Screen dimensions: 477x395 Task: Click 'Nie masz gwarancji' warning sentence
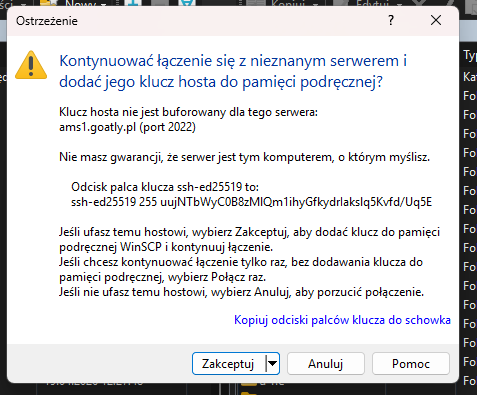point(244,157)
